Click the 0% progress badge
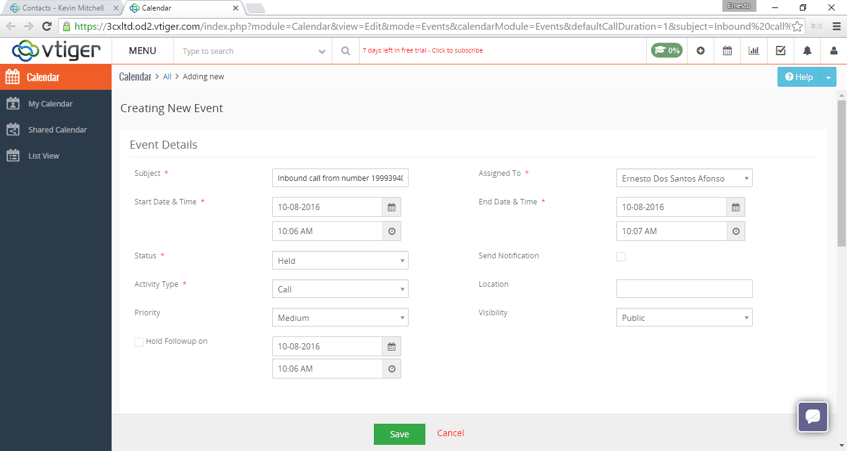This screenshot has height=451, width=847. coord(667,50)
